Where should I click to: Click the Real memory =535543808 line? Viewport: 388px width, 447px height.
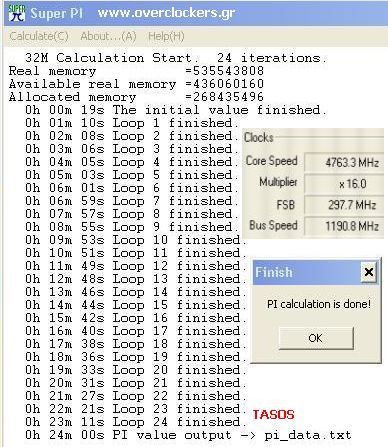[x=136, y=71]
